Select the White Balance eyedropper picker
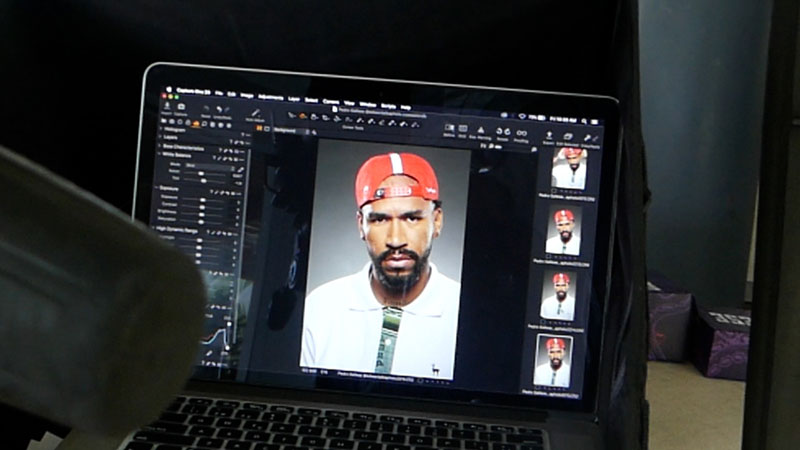This screenshot has height=450, width=800. click(x=239, y=170)
